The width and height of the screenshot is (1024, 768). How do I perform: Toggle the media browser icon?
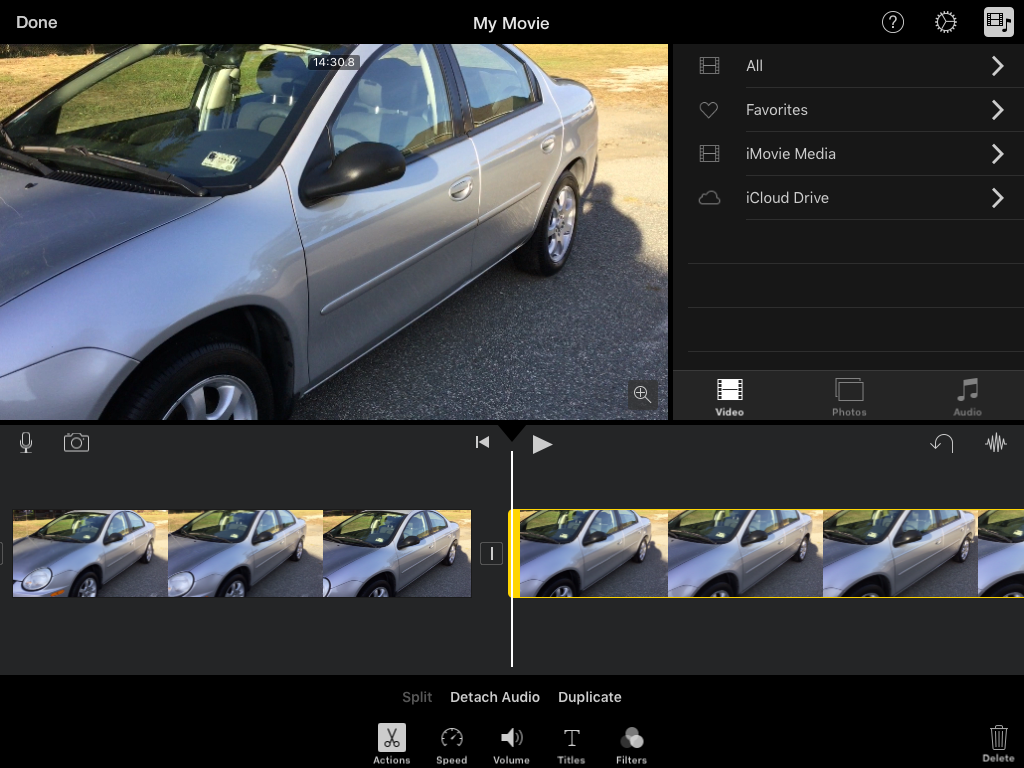pos(999,22)
